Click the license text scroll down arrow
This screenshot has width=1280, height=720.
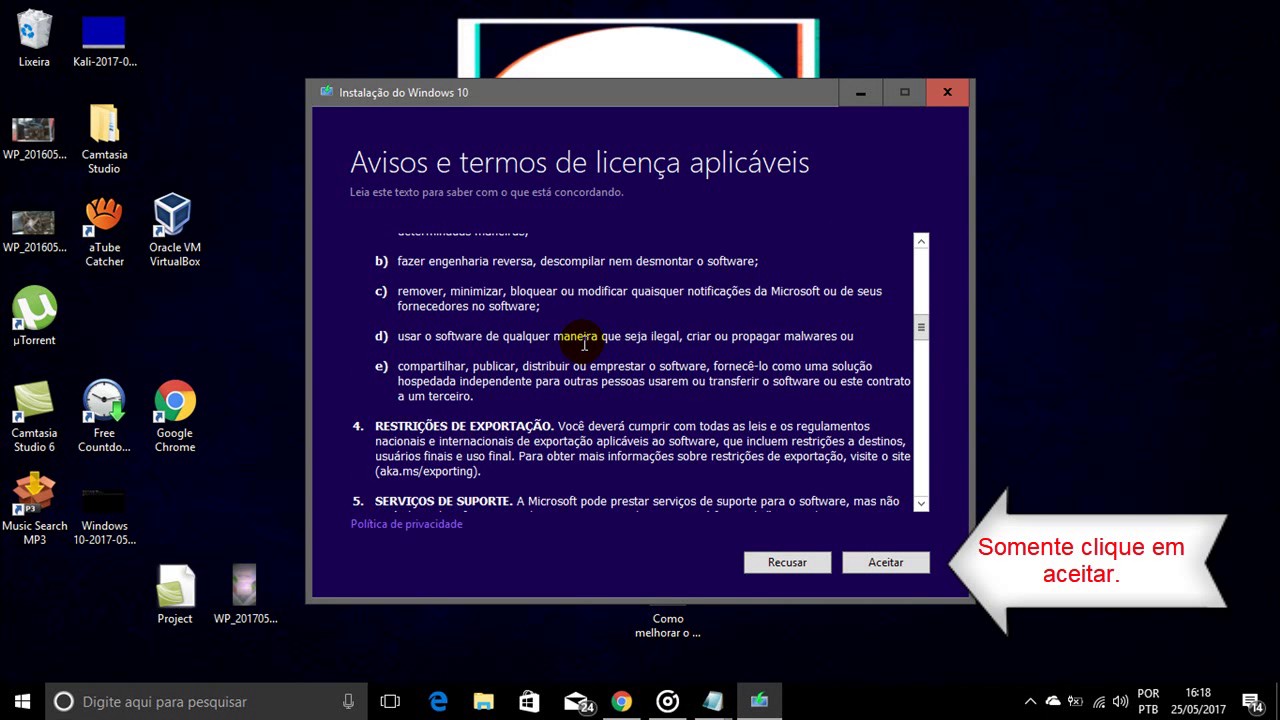tap(921, 503)
